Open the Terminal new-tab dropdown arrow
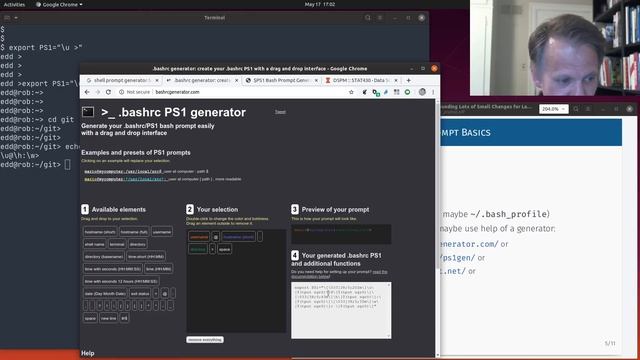 click(x=16, y=18)
